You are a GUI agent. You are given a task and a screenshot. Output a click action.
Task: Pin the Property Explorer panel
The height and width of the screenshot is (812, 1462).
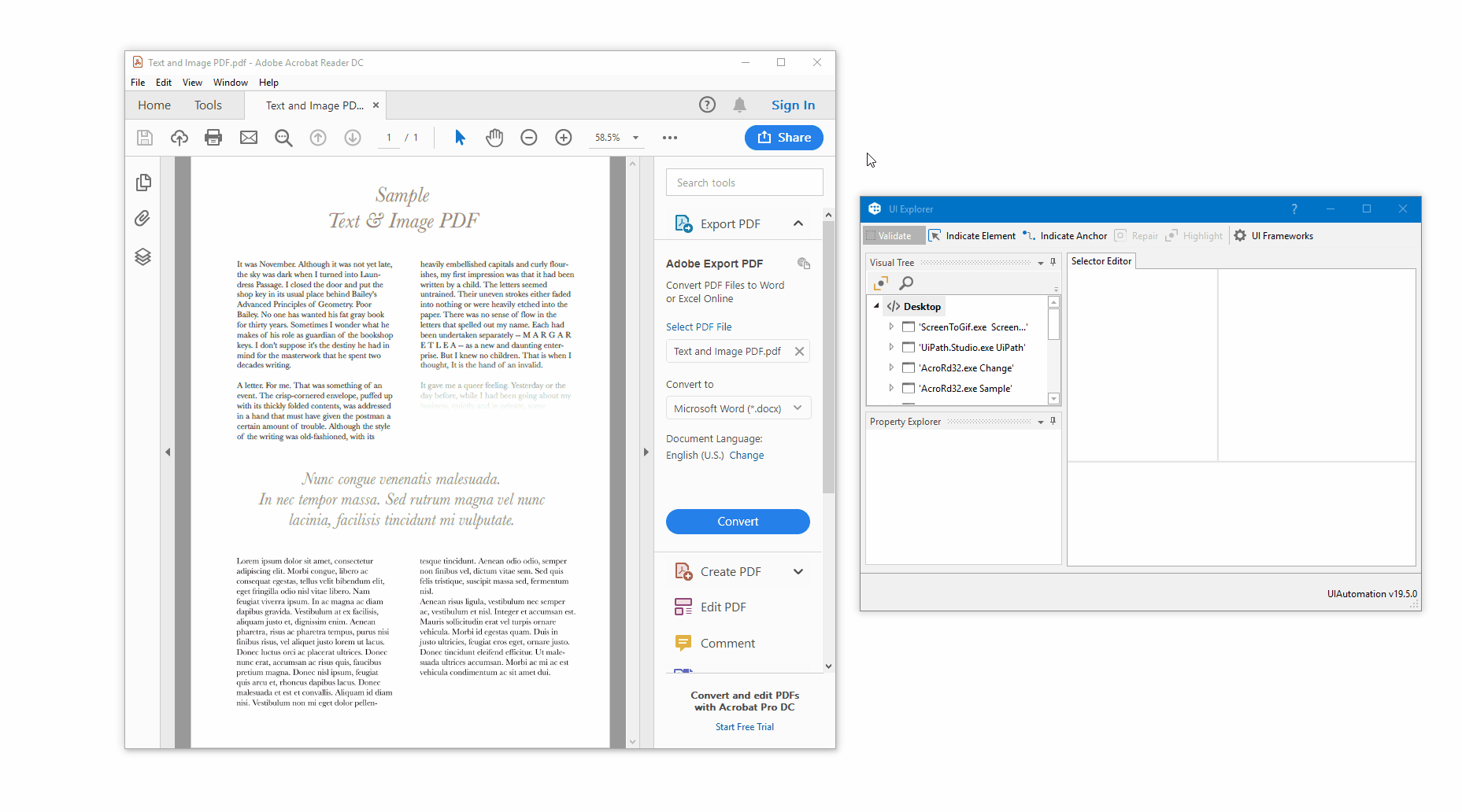1053,421
